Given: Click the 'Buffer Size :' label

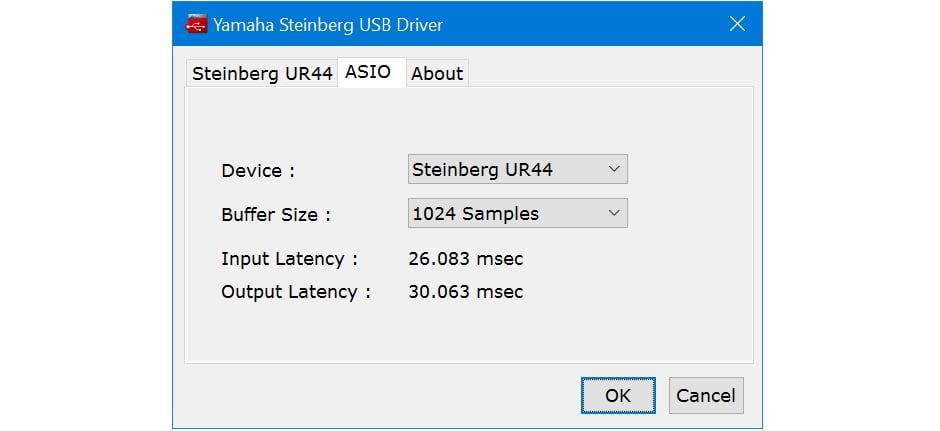Looking at the screenshot, I should (276, 215).
